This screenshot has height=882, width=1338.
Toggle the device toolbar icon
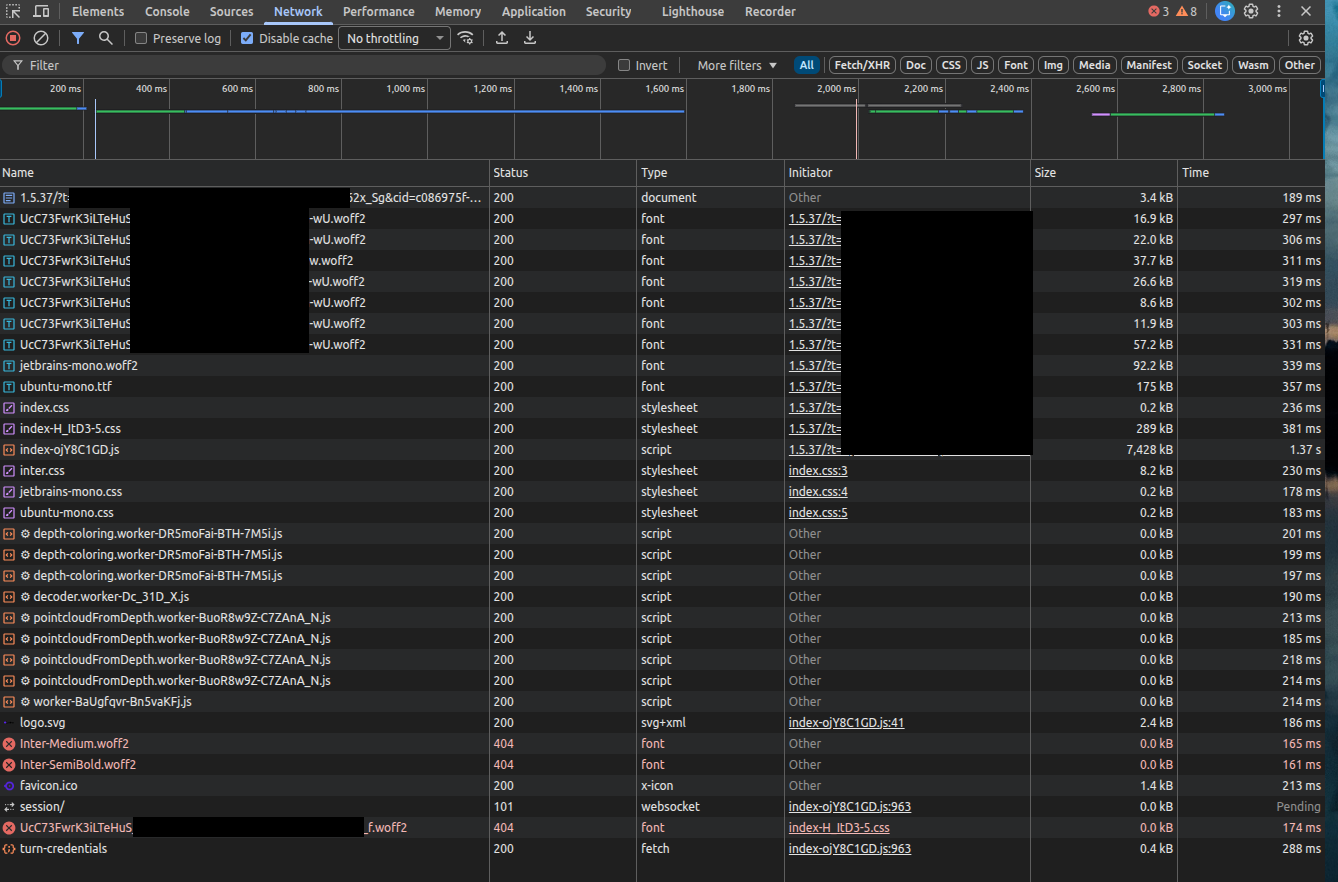tap(41, 11)
